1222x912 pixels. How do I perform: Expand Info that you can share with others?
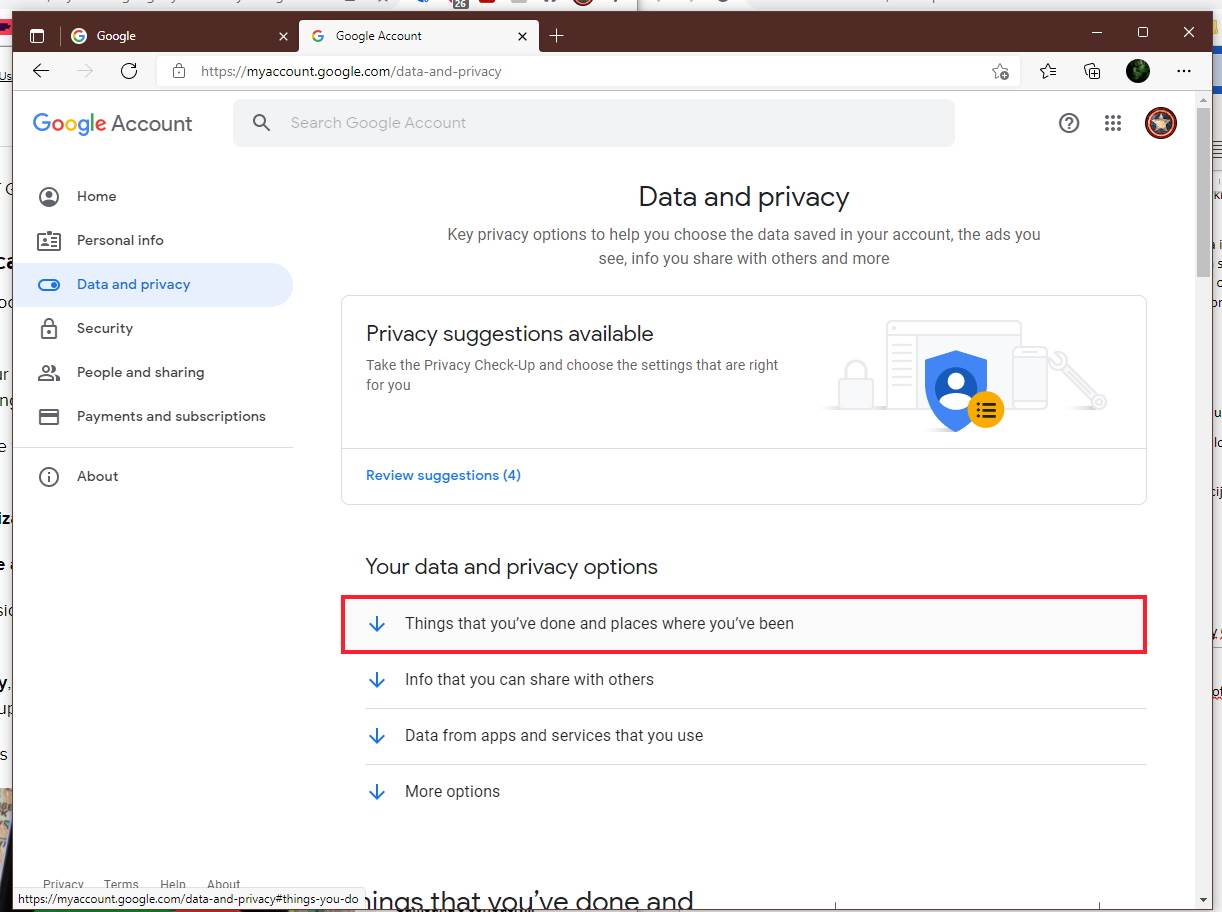coord(529,679)
